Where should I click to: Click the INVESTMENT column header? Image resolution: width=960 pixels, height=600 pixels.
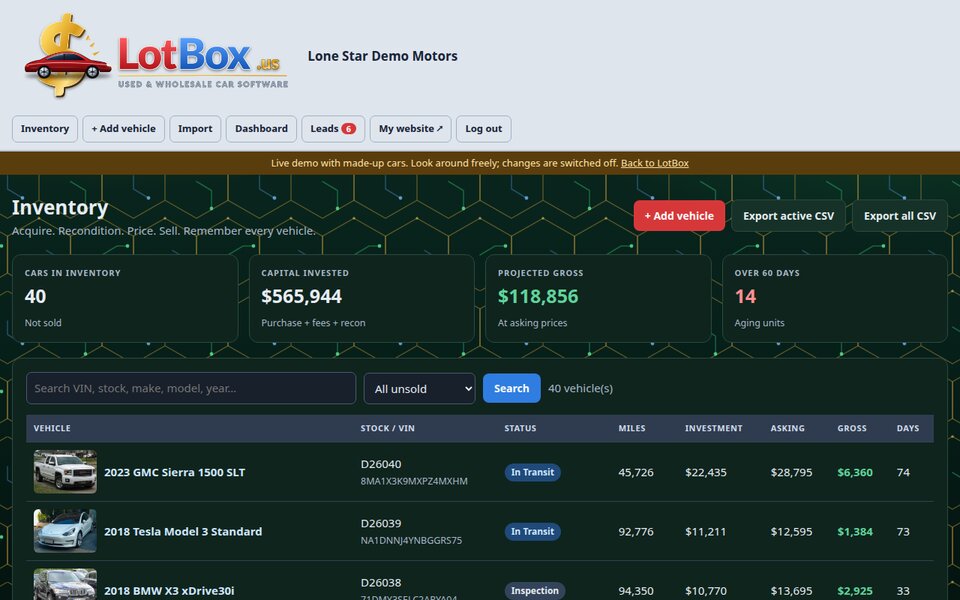click(x=713, y=428)
